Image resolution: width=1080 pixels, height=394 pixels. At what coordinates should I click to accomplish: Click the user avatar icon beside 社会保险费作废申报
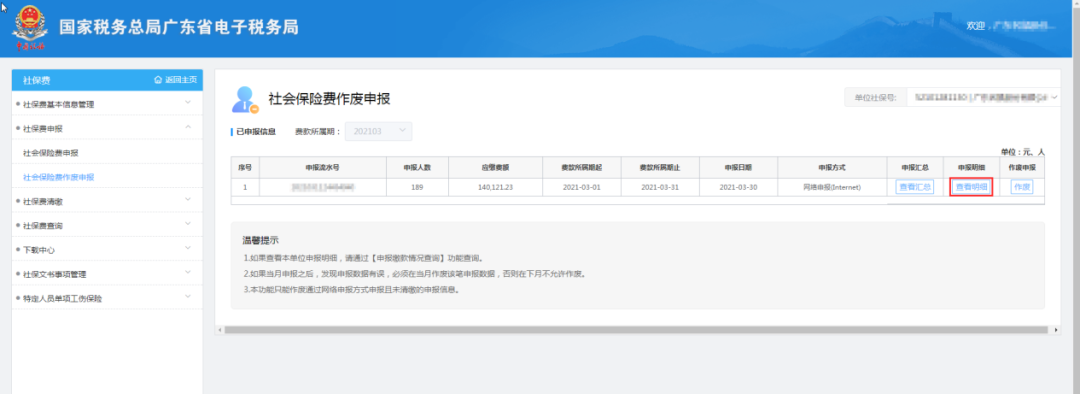tap(245, 100)
